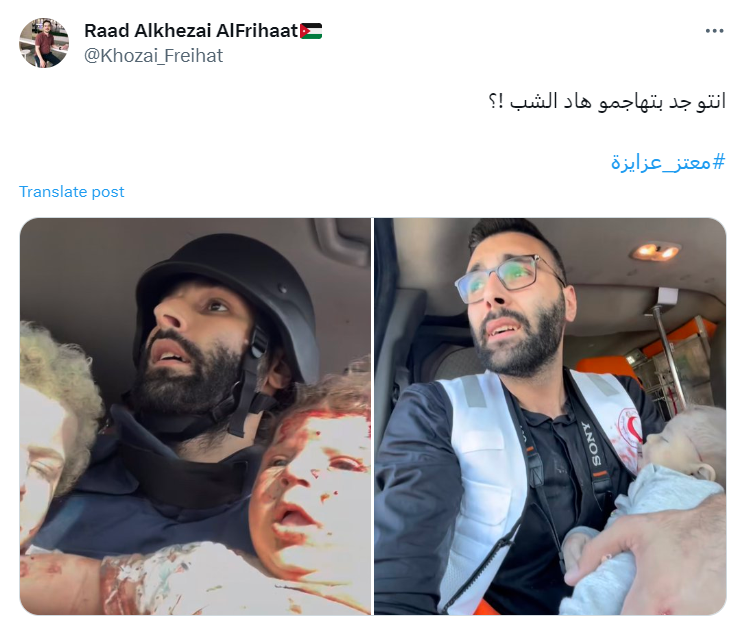Screen dimensions: 741x617
Task: Open the right photo of man in glasses
Action: click(550, 416)
